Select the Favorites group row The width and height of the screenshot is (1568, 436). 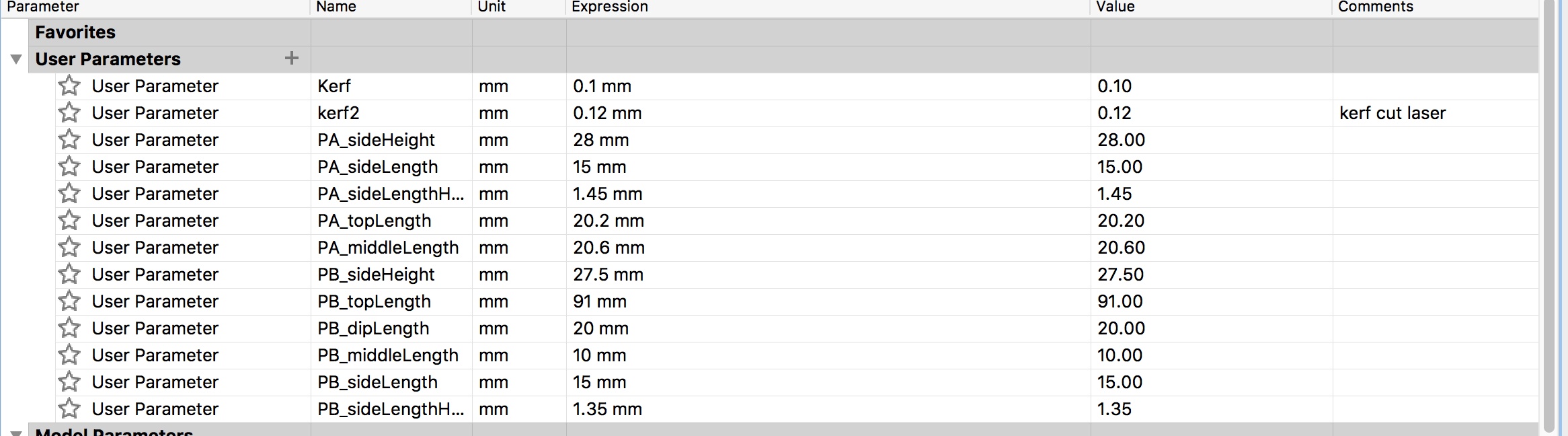(75, 32)
